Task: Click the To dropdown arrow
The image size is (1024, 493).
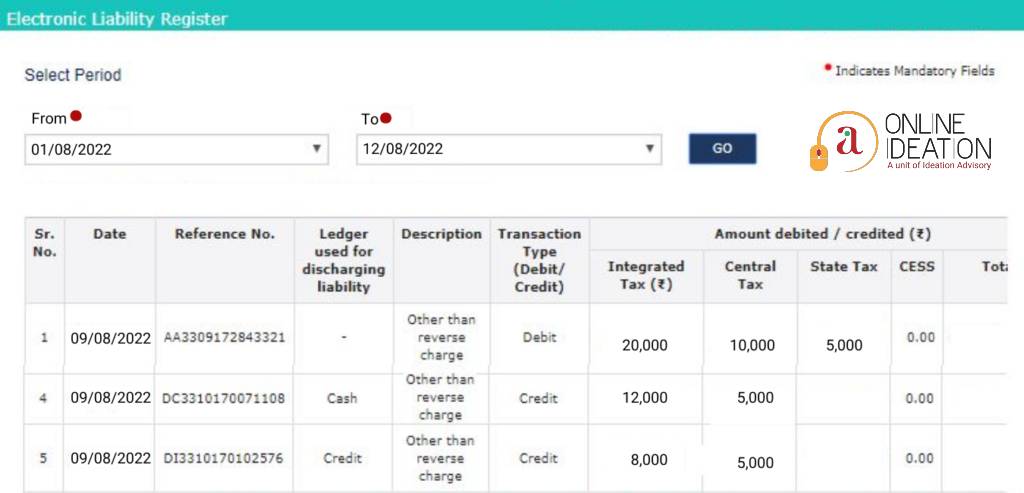Action: click(650, 149)
